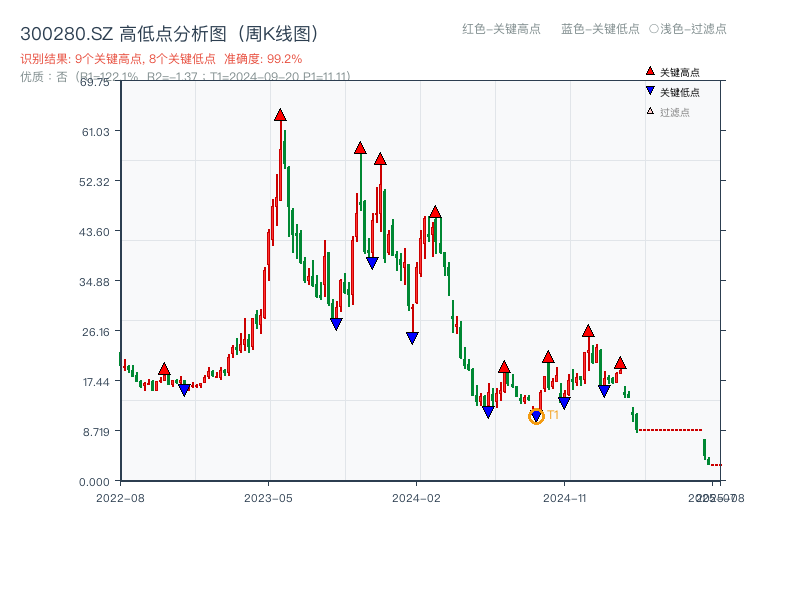800x600 pixels.
Task: Select the blue triangle marker near the 2022-08 area
Action: (x=184, y=388)
